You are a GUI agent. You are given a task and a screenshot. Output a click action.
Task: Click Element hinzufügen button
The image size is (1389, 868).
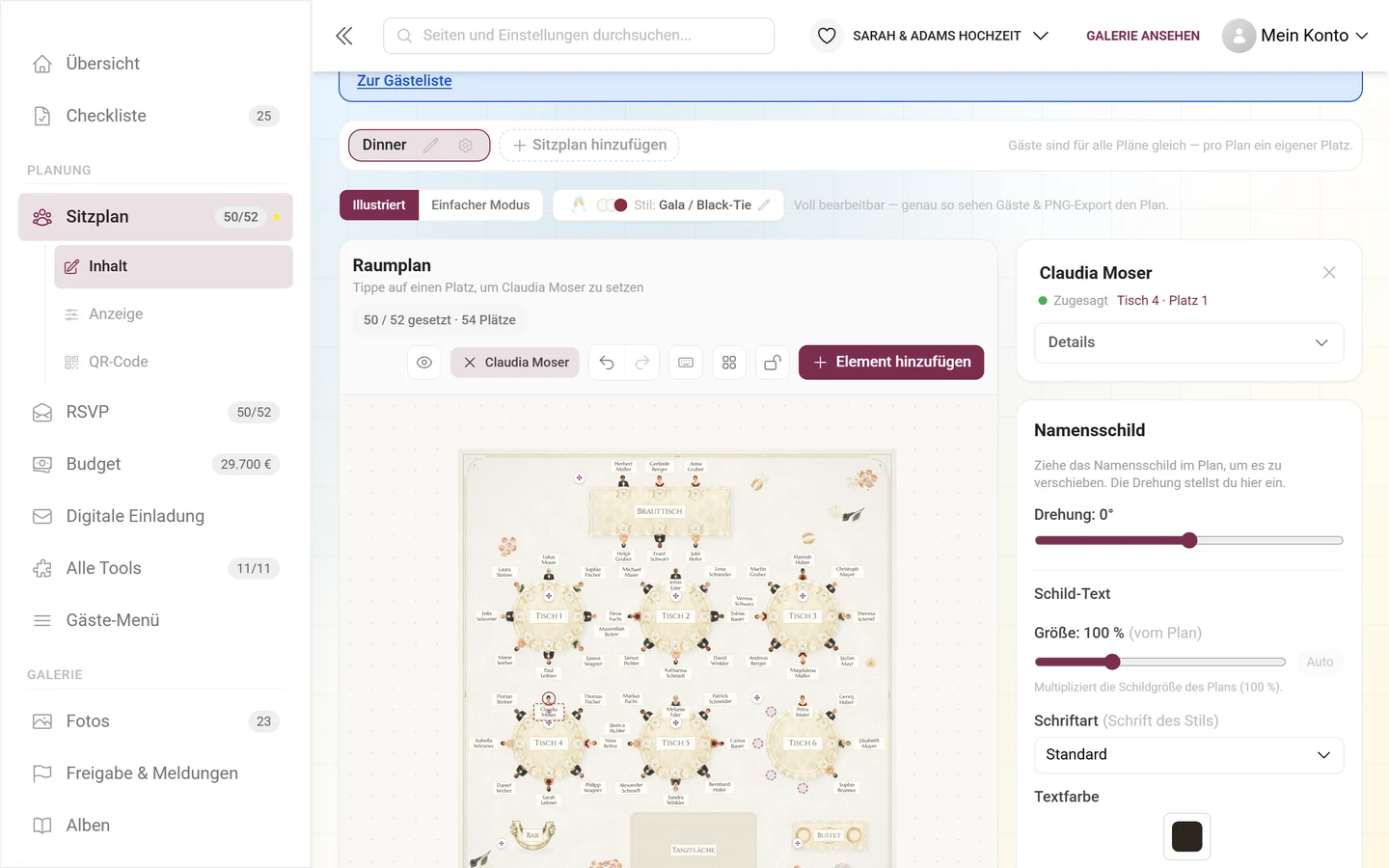[x=891, y=363]
